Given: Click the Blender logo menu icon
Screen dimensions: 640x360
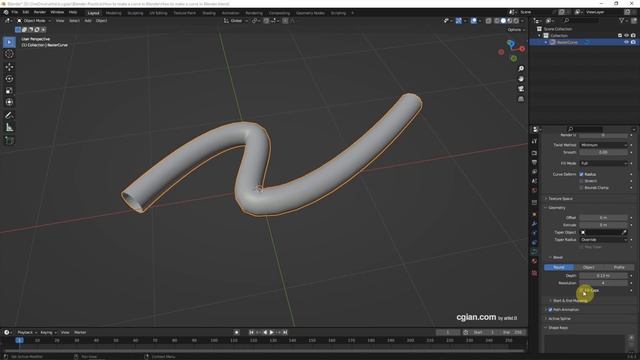Looking at the screenshot, I should click(6, 12).
